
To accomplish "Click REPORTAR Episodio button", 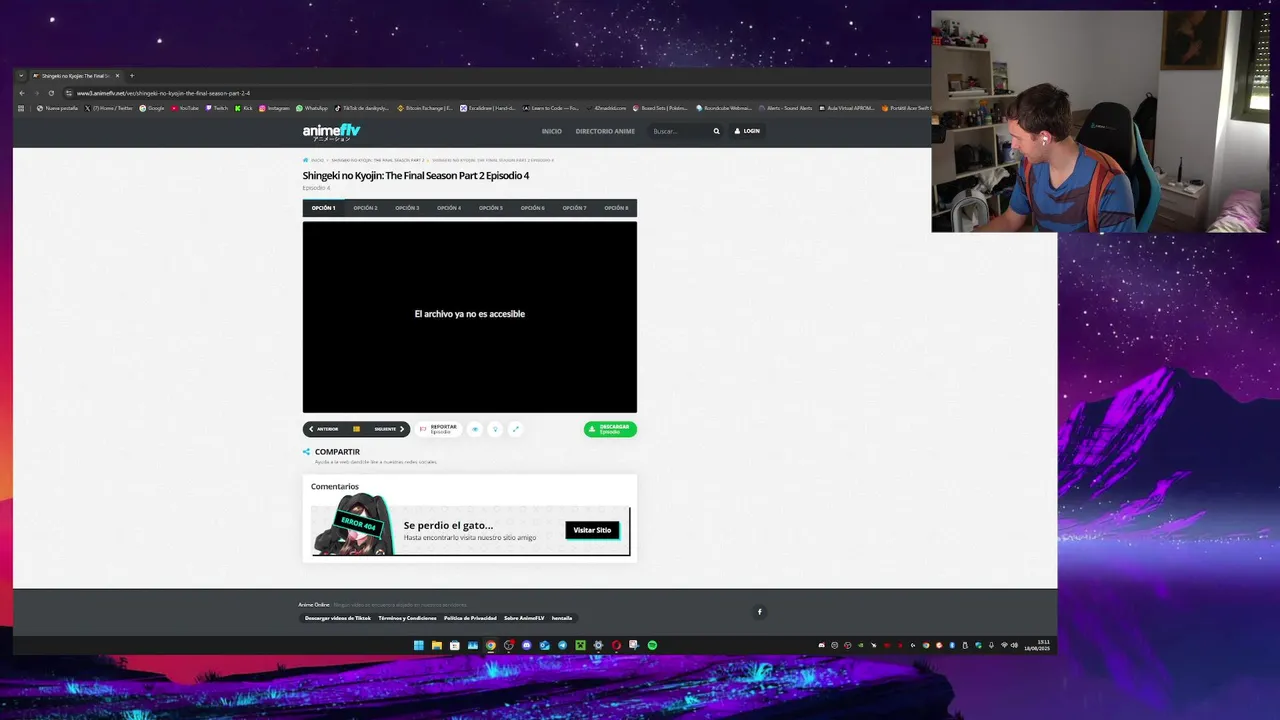I will (x=438, y=429).
